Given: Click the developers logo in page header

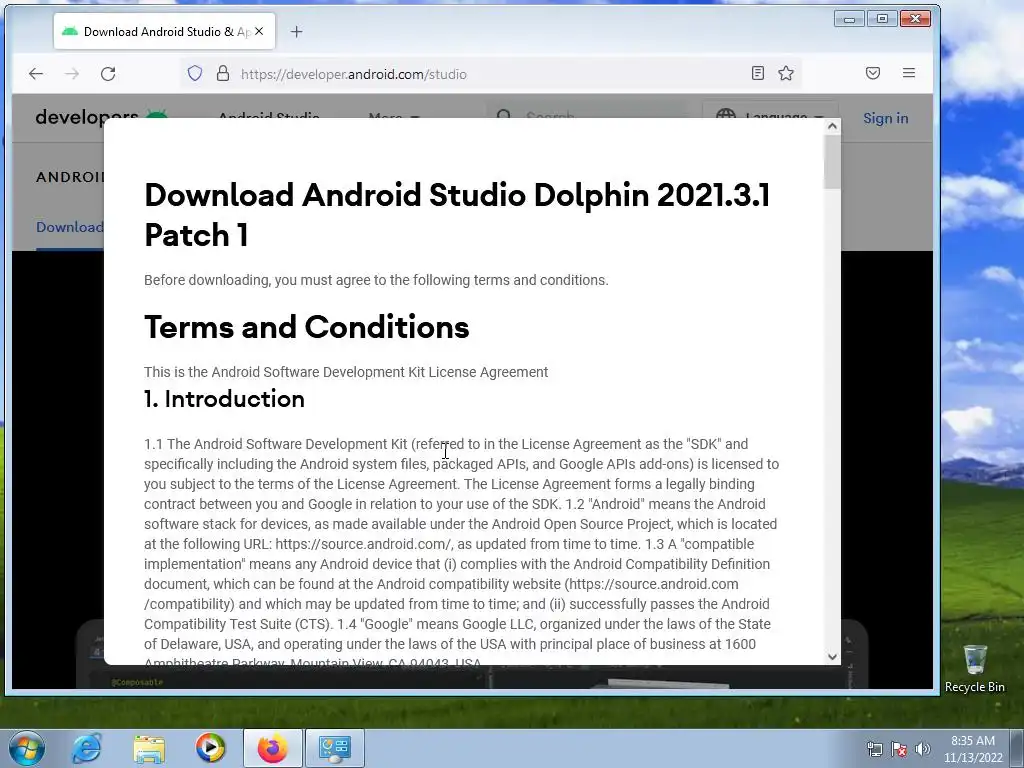Looking at the screenshot, I should (101, 117).
